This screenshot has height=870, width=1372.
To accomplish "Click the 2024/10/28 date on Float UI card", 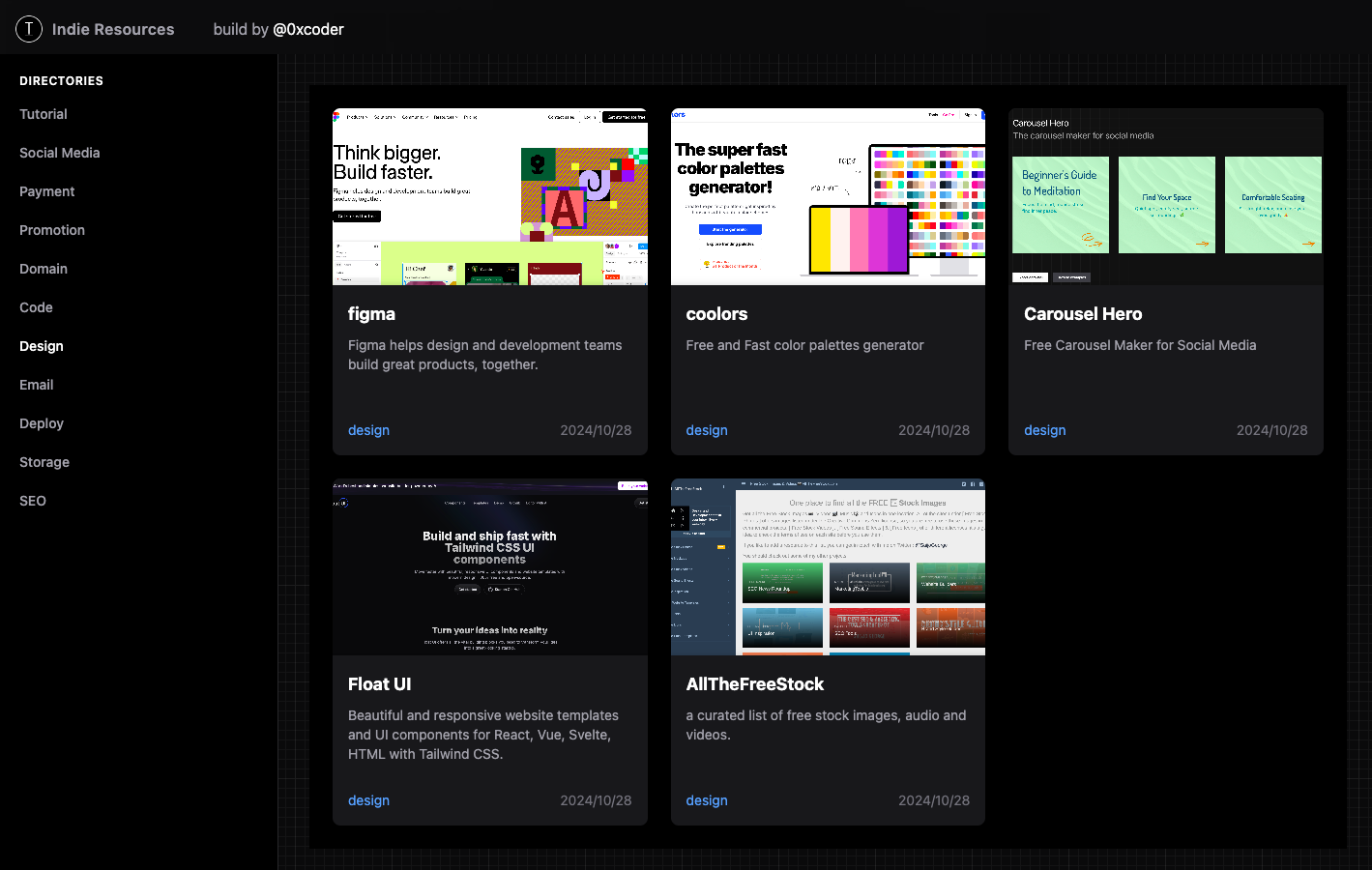I will point(596,800).
